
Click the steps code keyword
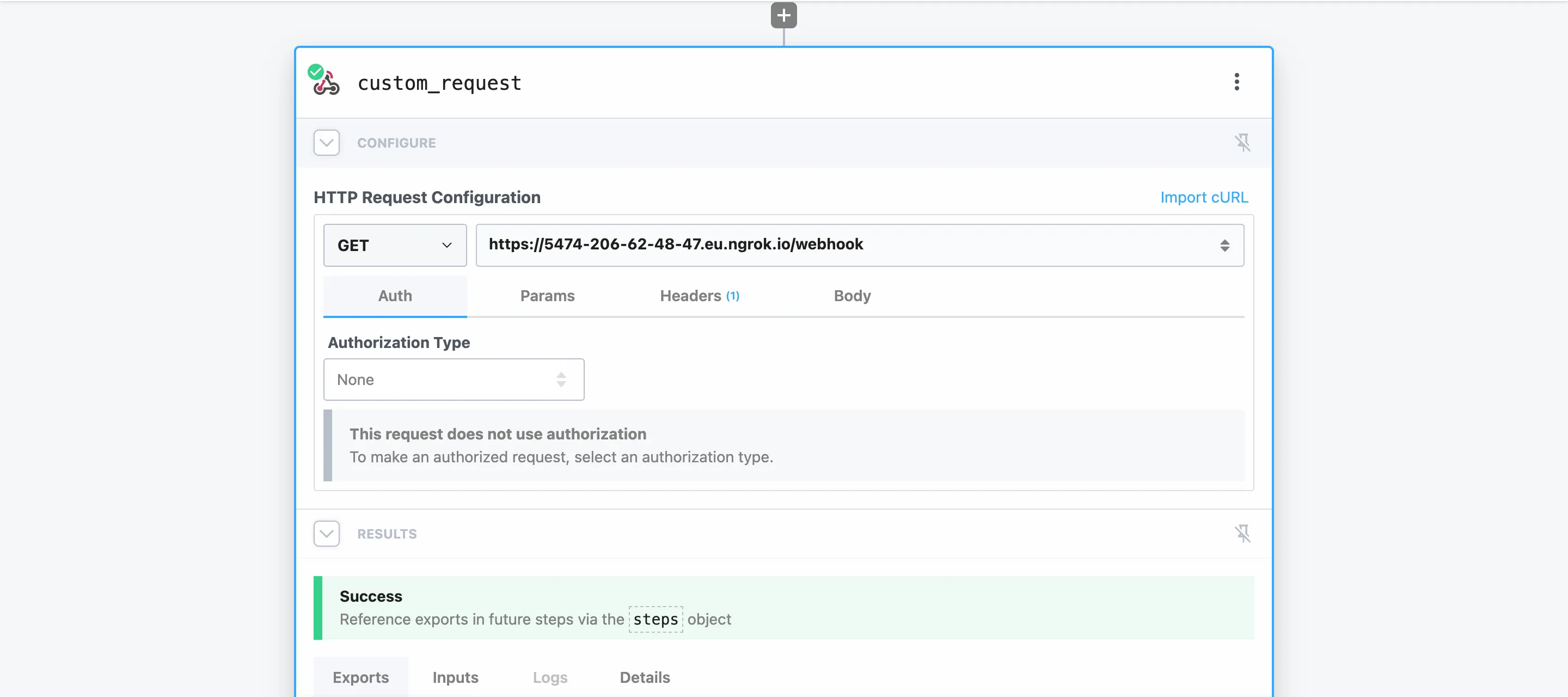pyautogui.click(x=656, y=619)
